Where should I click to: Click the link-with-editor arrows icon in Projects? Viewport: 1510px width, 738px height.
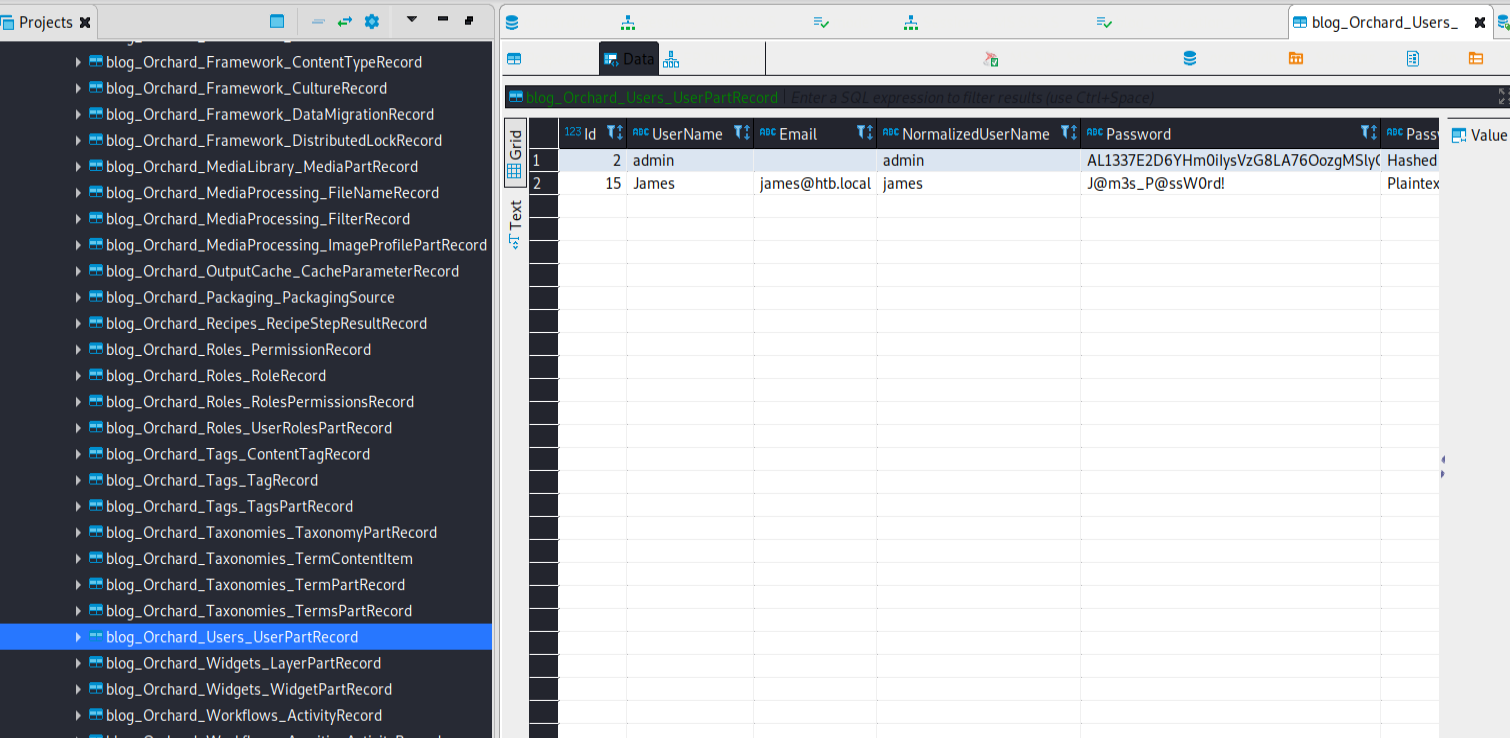point(345,21)
